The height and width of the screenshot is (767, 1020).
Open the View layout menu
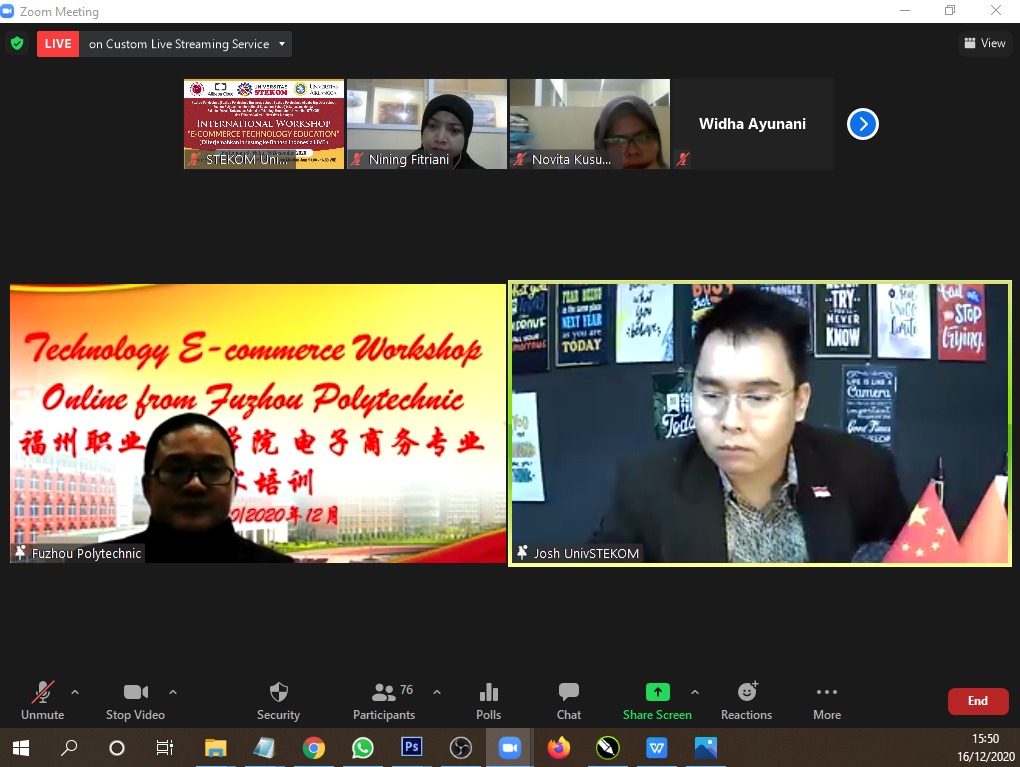pyautogui.click(x=985, y=43)
